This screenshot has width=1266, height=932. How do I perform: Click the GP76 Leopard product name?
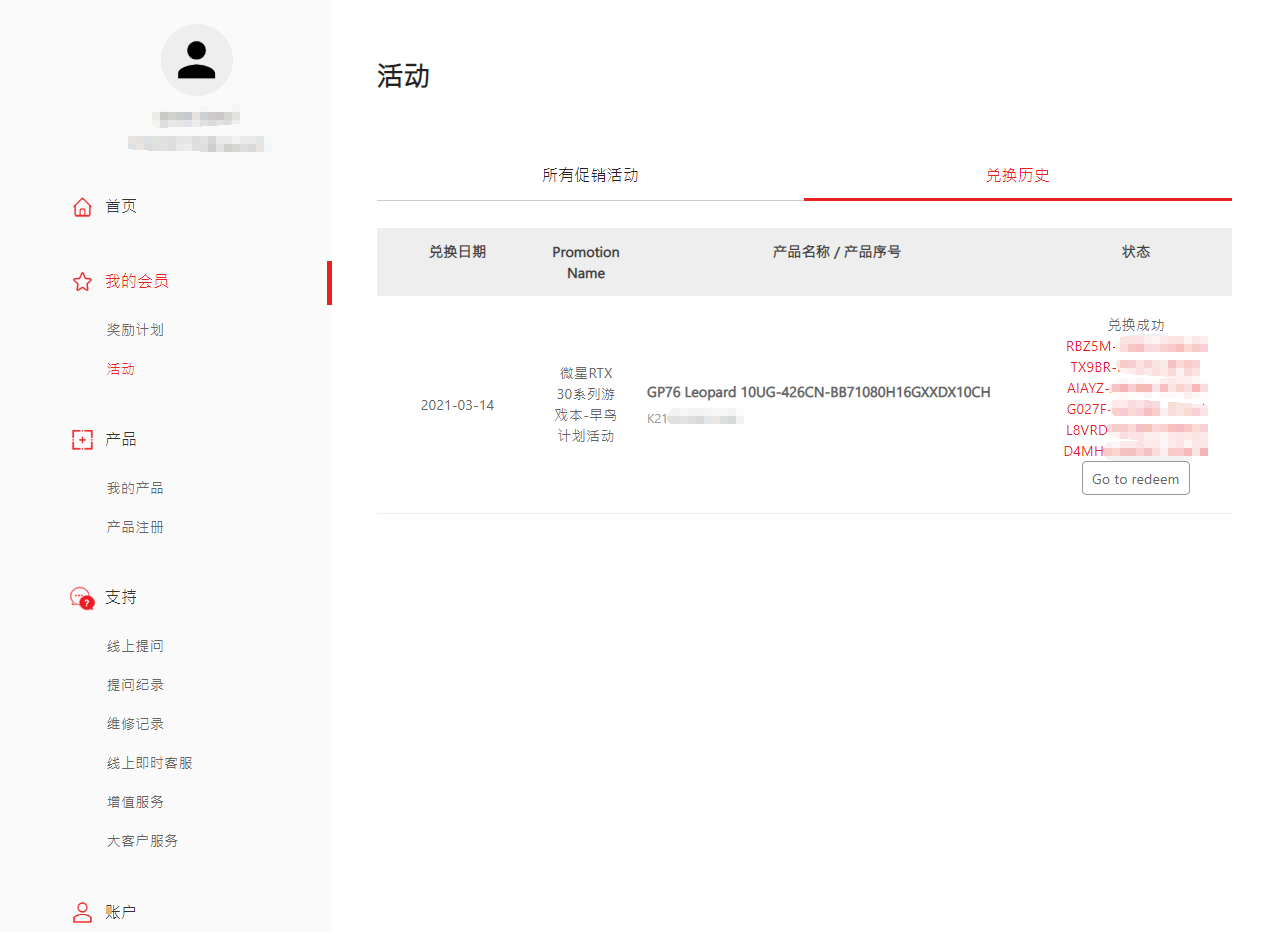[x=818, y=392]
